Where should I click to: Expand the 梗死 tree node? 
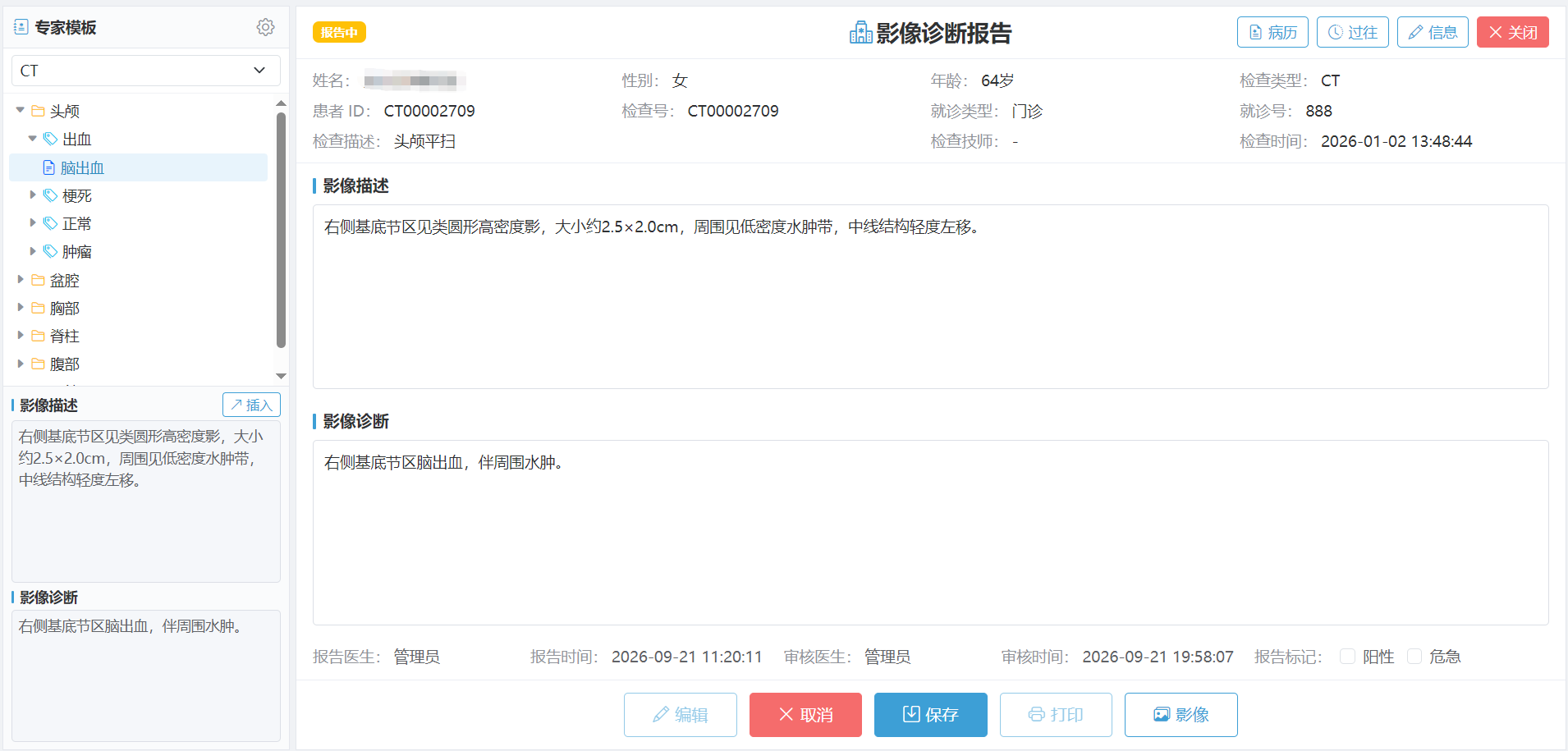tap(33, 195)
